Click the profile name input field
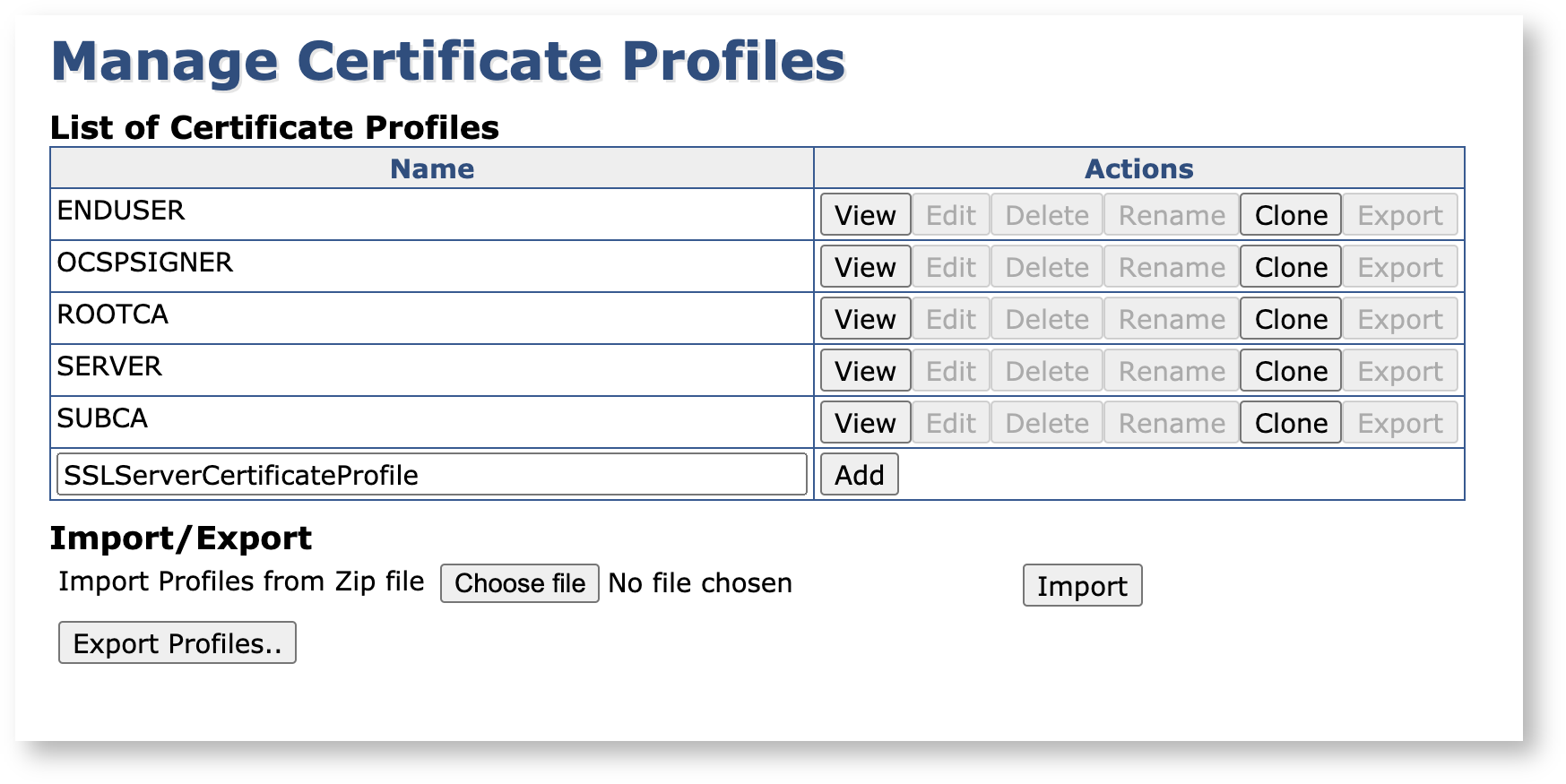Viewport: 1566px width, 784px height. click(431, 475)
